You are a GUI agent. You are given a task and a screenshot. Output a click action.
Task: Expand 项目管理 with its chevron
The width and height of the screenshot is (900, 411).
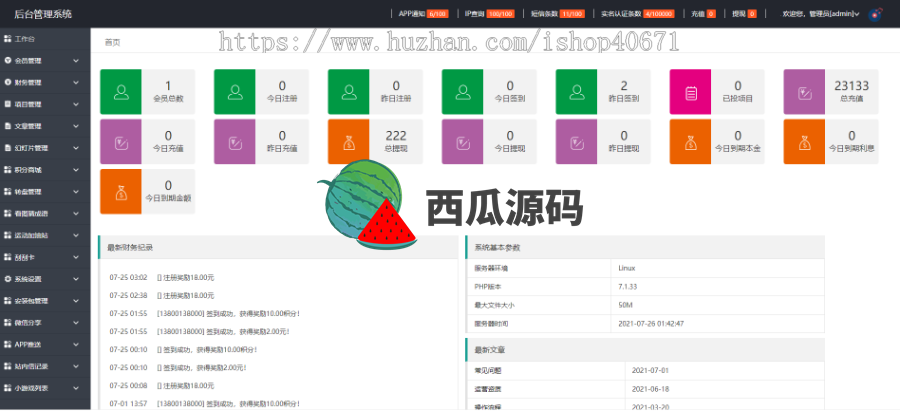click(x=76, y=104)
